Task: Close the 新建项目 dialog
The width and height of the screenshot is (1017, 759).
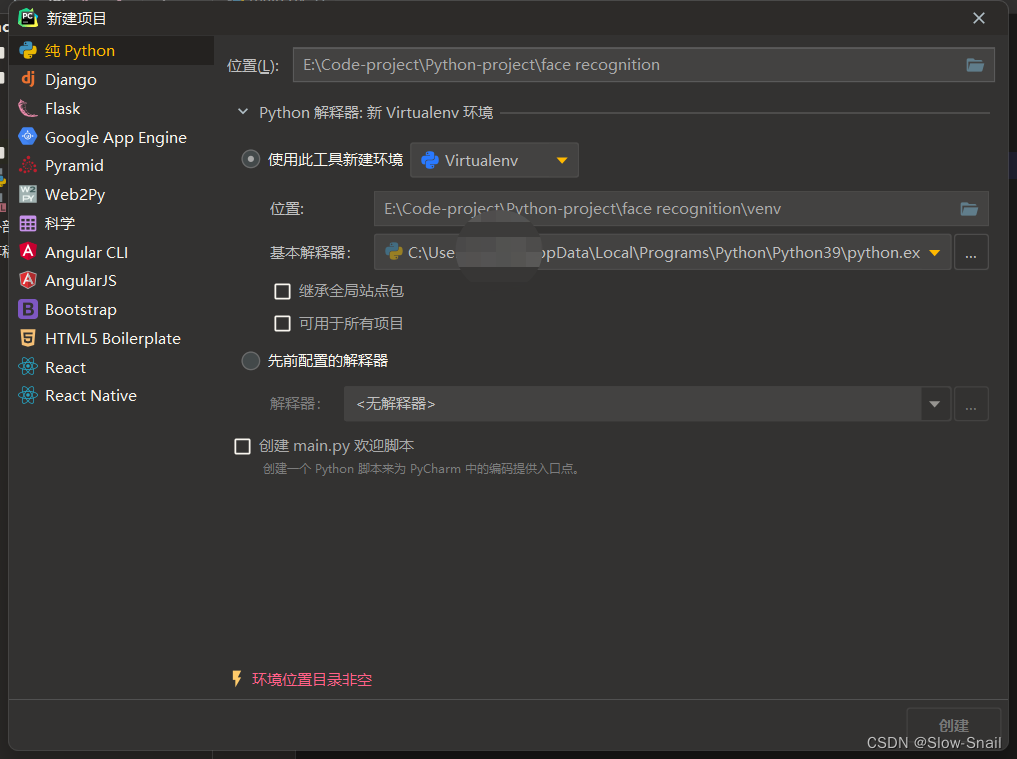Action: [x=979, y=18]
